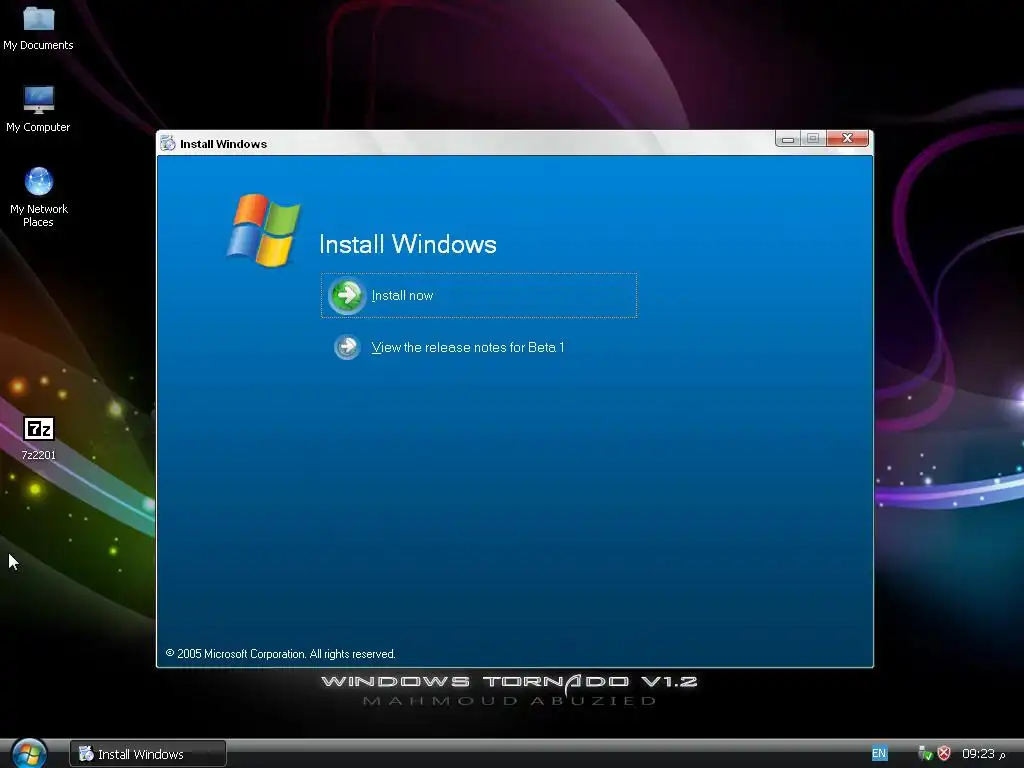Click the green Install now arrow icon
This screenshot has height=768, width=1024.
346,296
